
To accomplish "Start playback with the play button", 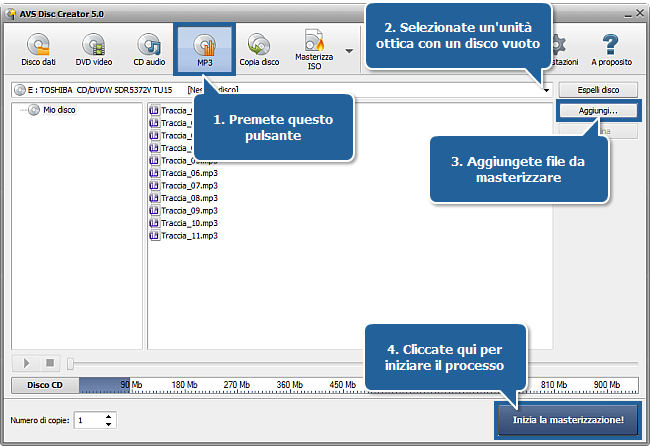I will [x=26, y=364].
